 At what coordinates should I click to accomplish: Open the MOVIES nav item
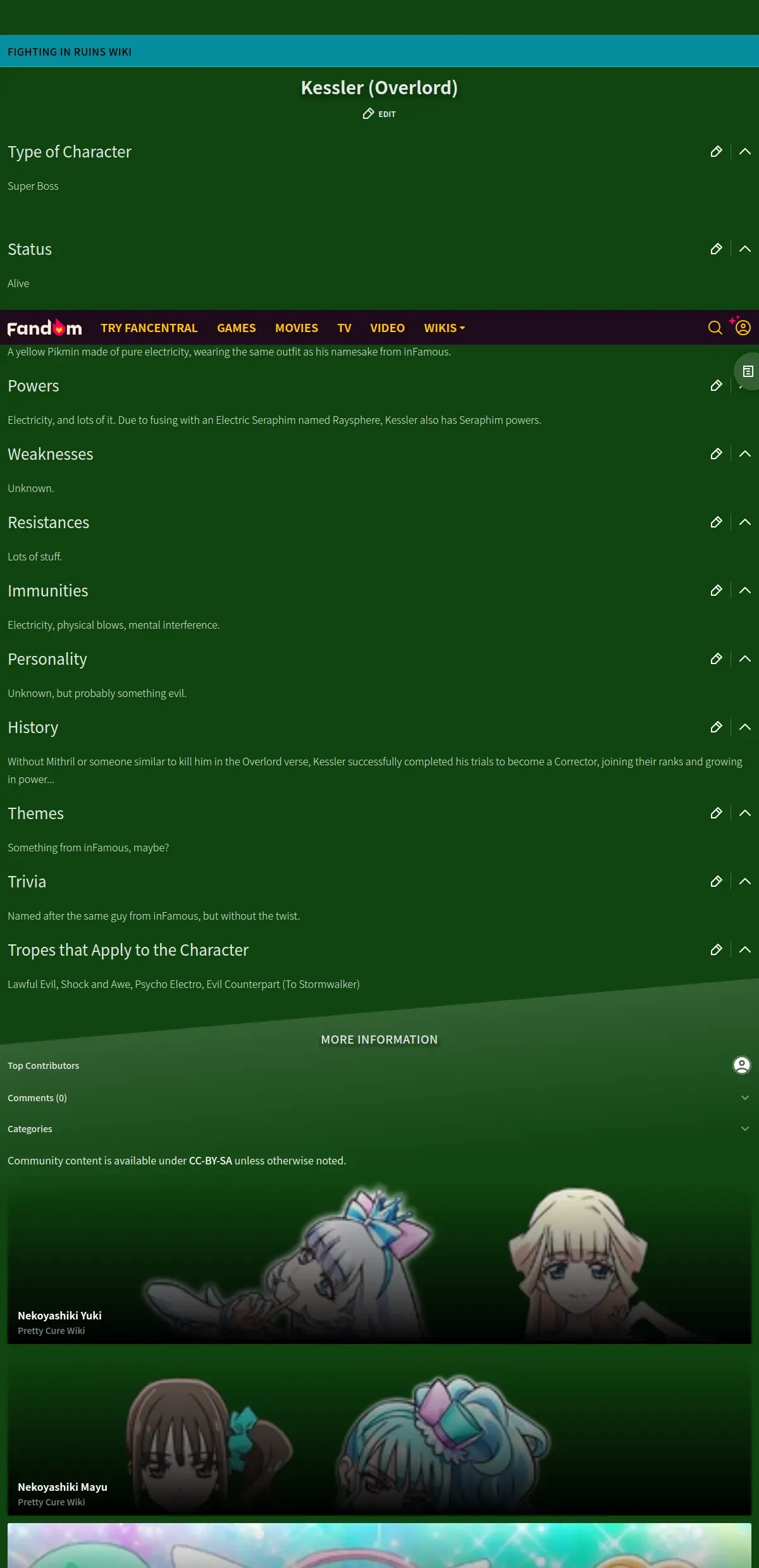click(x=297, y=328)
